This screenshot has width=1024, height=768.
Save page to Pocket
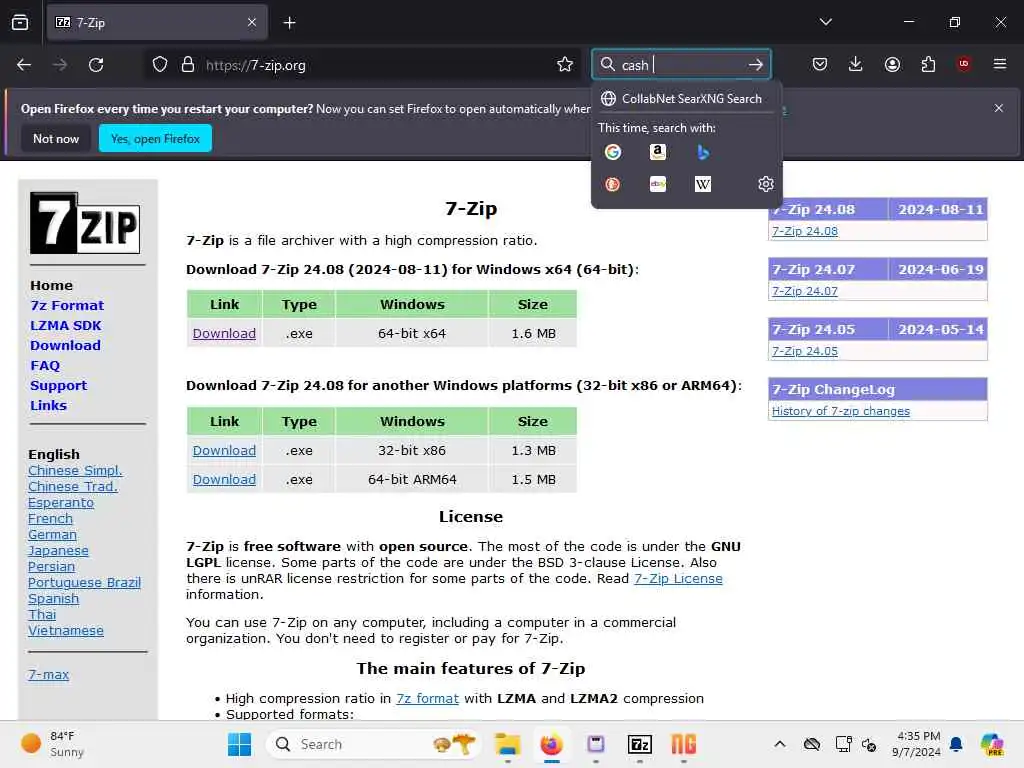click(x=820, y=64)
